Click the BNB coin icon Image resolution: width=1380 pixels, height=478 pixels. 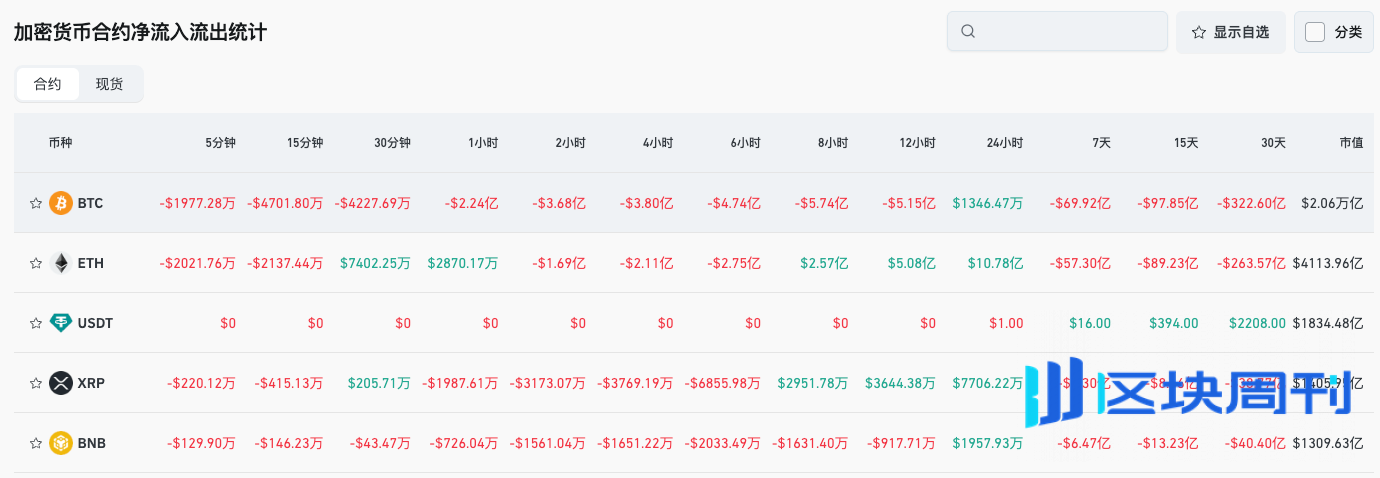[x=61, y=443]
